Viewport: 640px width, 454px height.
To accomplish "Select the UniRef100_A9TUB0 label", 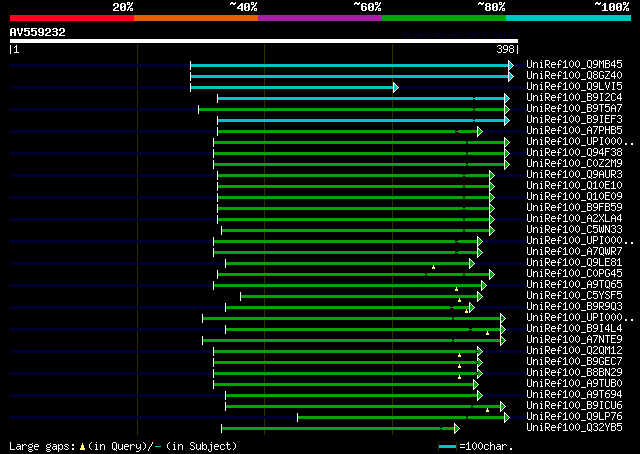I will click(x=574, y=384).
